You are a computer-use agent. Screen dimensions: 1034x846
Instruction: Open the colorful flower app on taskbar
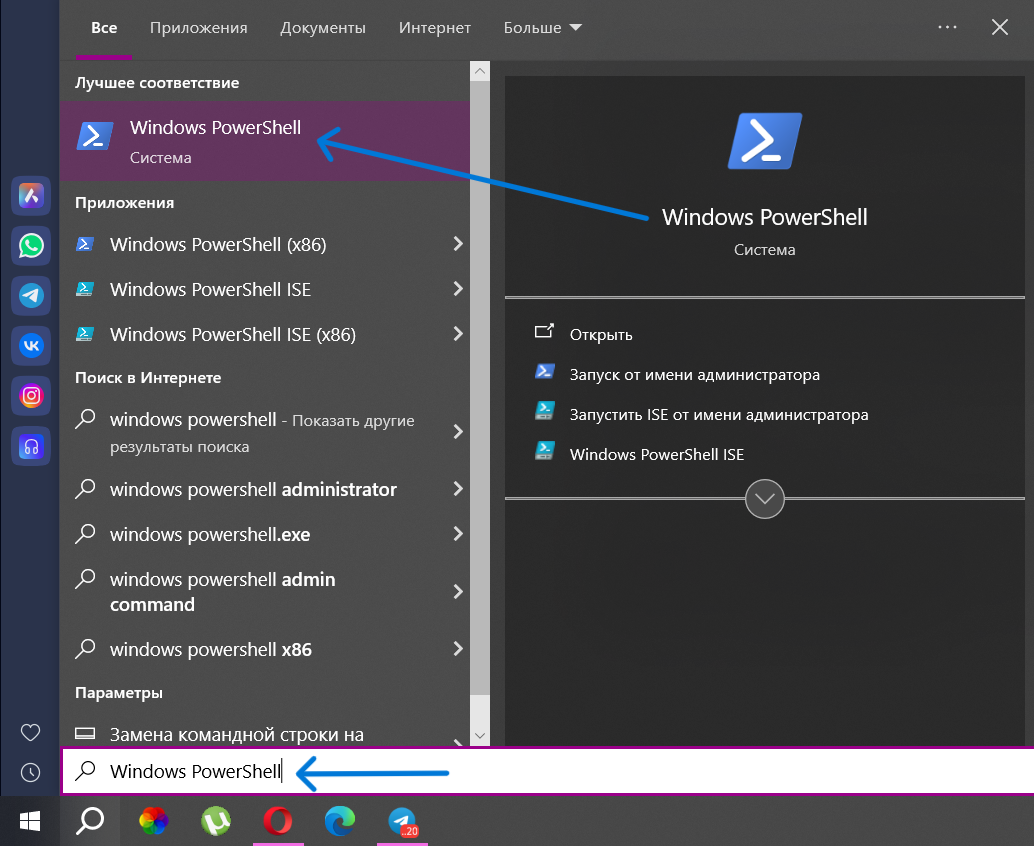(x=153, y=821)
